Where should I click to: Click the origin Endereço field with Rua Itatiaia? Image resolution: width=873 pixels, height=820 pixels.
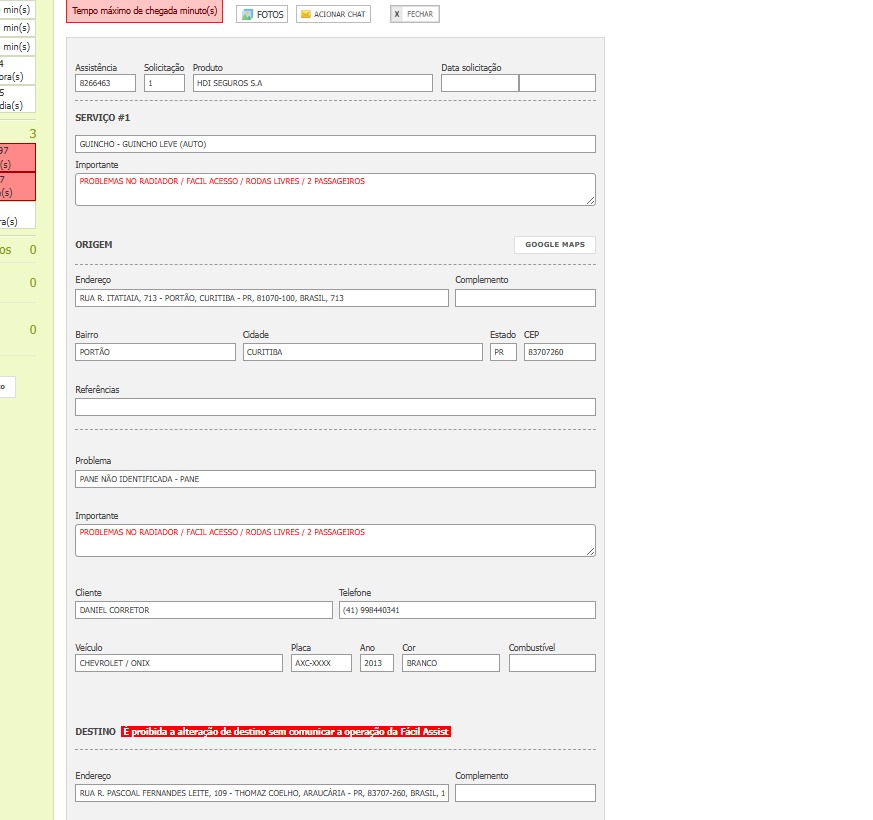click(261, 298)
